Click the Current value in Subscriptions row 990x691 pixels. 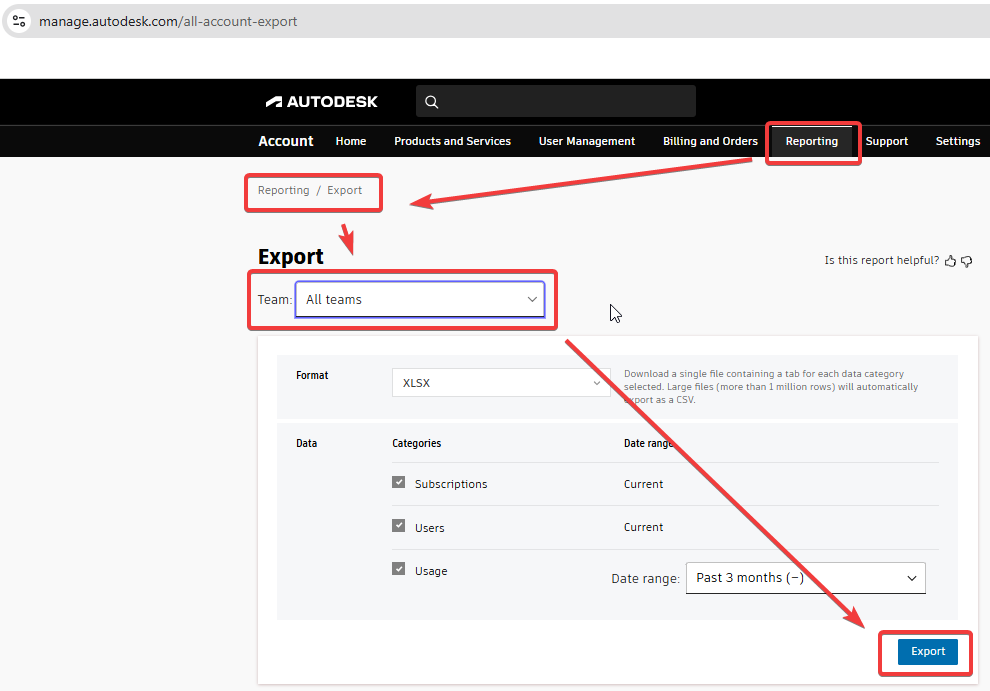[643, 484]
